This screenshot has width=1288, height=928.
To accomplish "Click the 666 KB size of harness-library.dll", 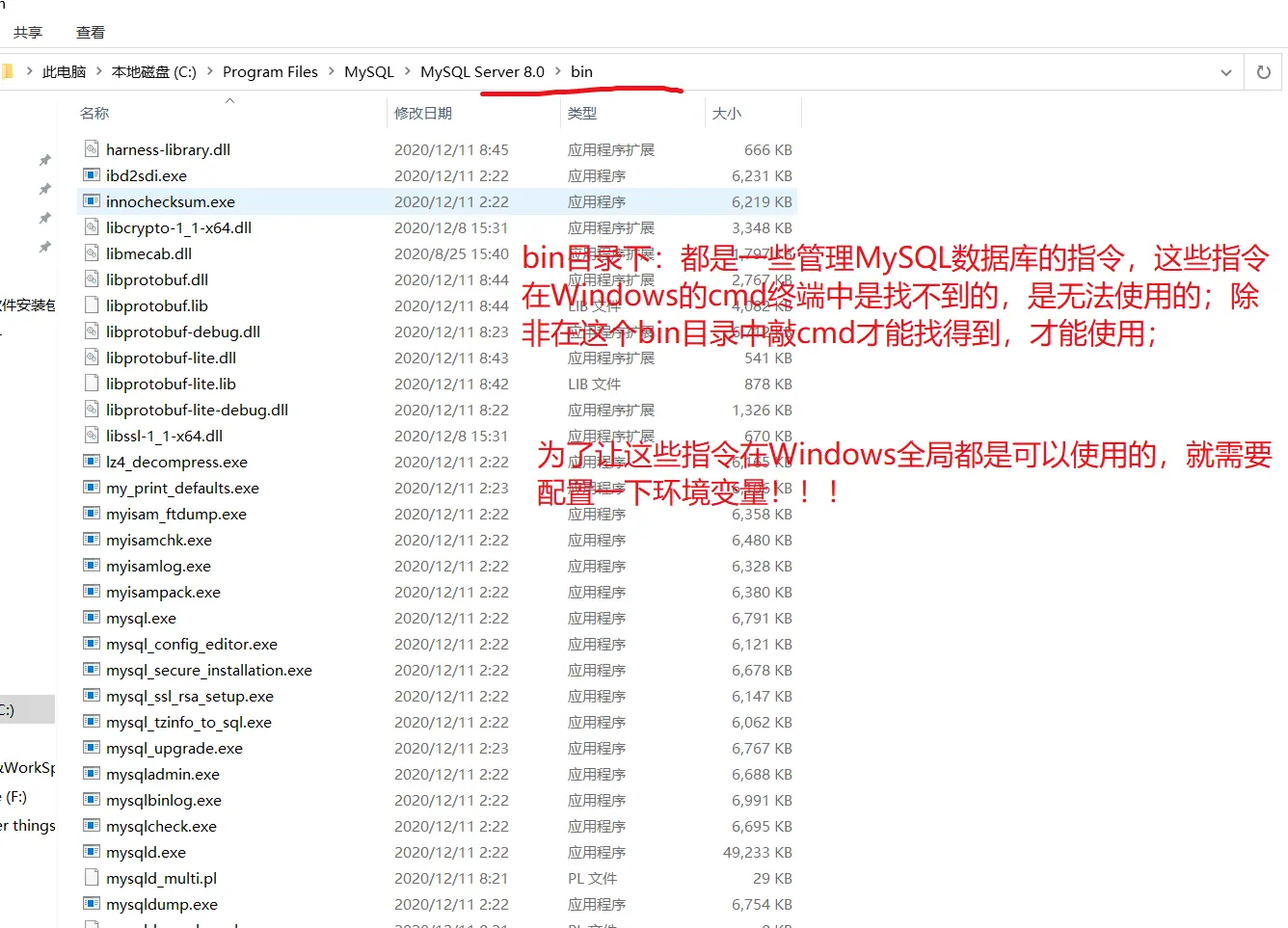I will [768, 149].
